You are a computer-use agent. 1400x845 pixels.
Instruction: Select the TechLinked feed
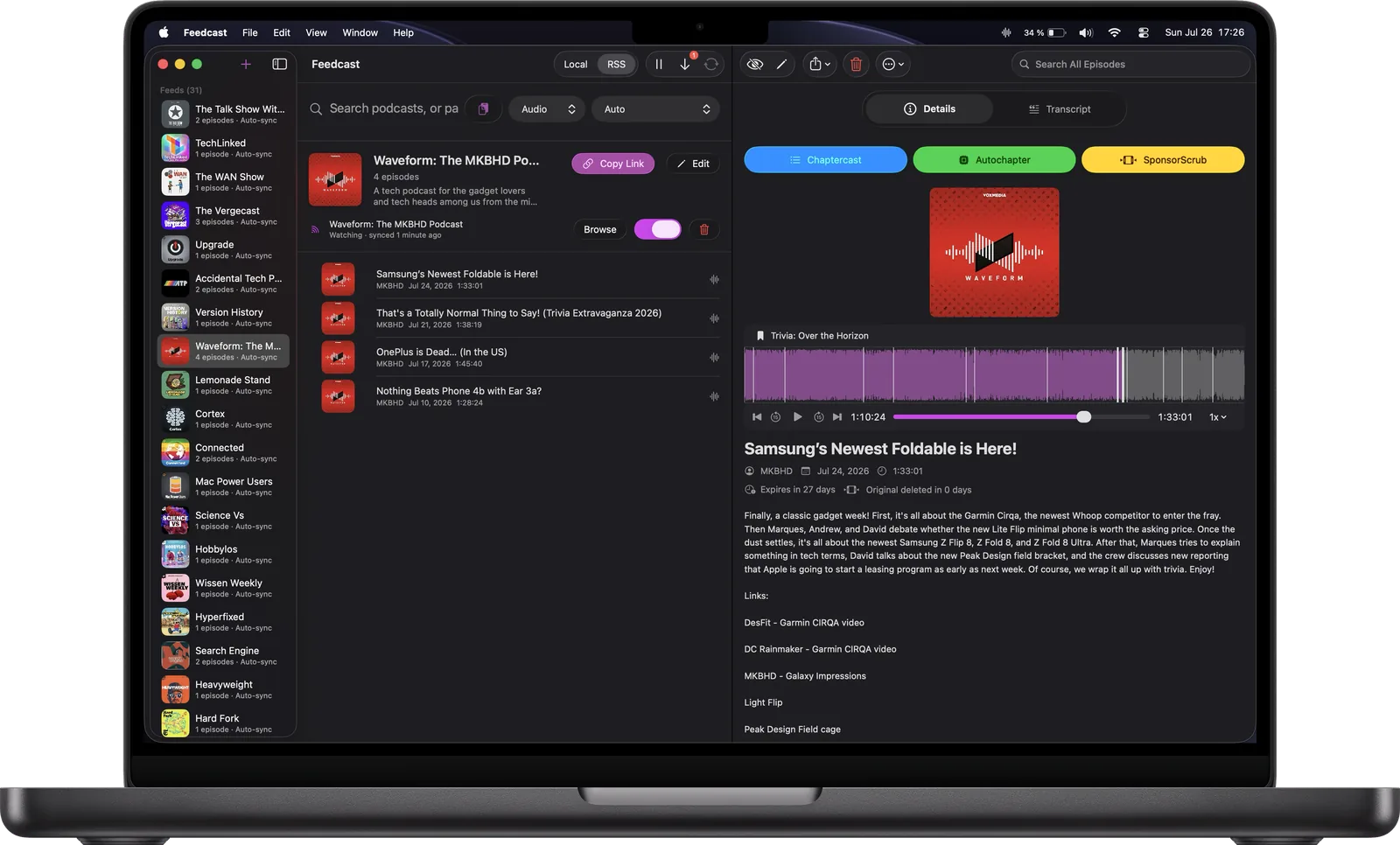223,148
